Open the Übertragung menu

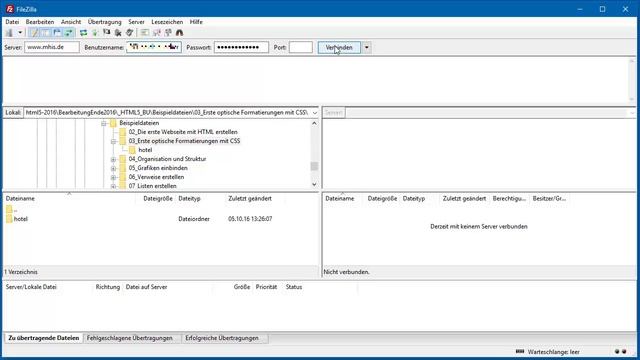pyautogui.click(x=104, y=22)
